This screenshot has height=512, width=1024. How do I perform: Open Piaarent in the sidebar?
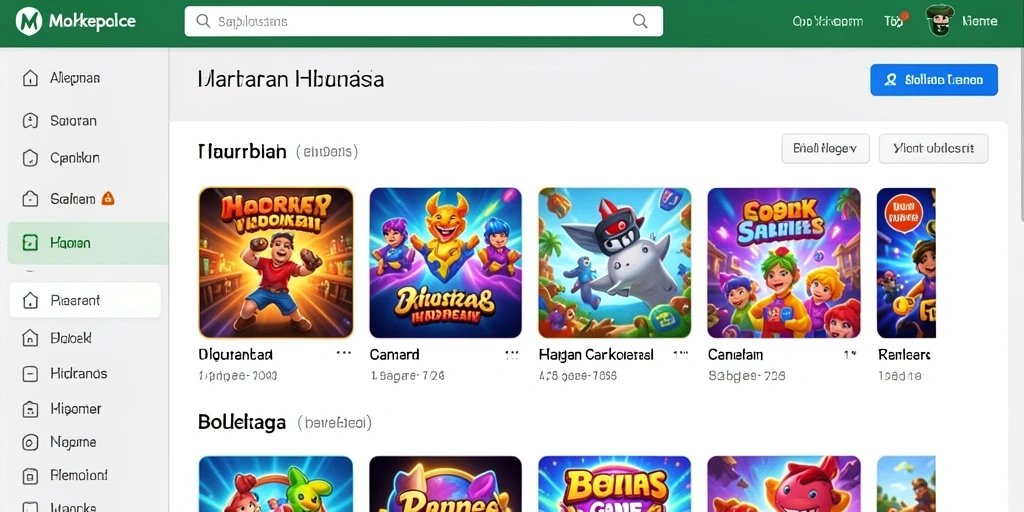pyautogui.click(x=85, y=300)
